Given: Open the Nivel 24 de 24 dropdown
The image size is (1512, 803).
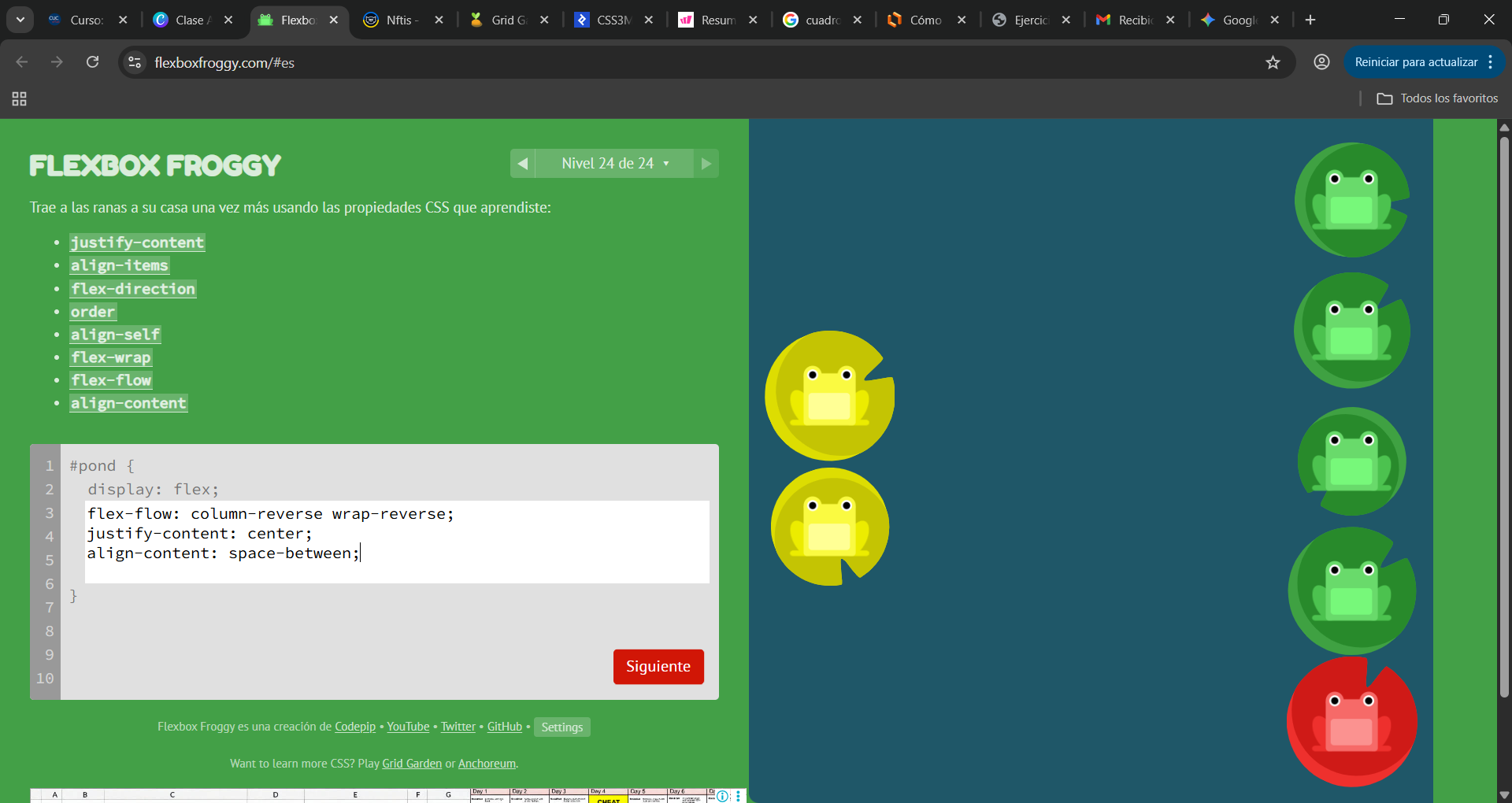Looking at the screenshot, I should pos(614,164).
